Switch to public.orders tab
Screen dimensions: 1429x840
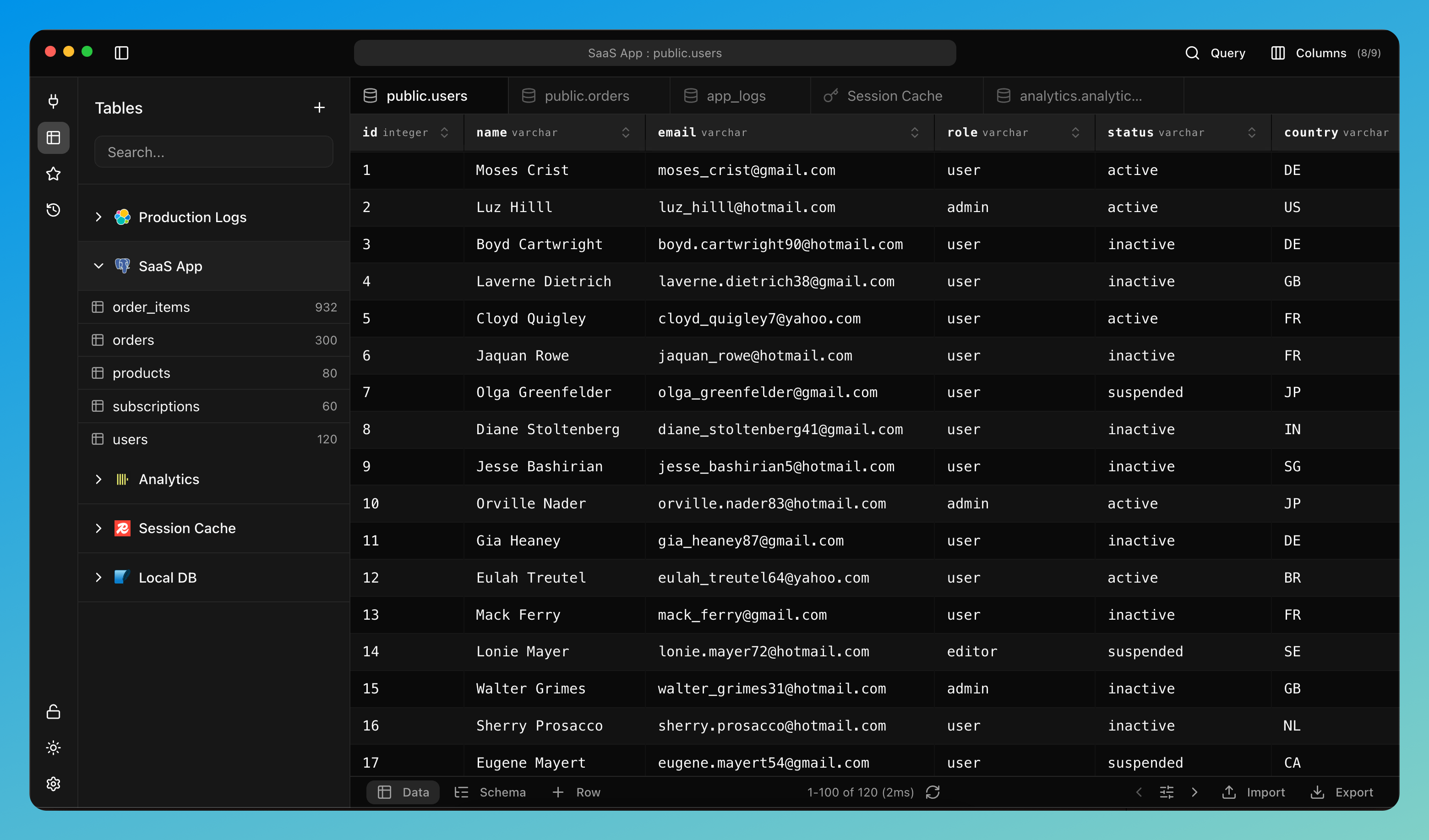tap(589, 96)
